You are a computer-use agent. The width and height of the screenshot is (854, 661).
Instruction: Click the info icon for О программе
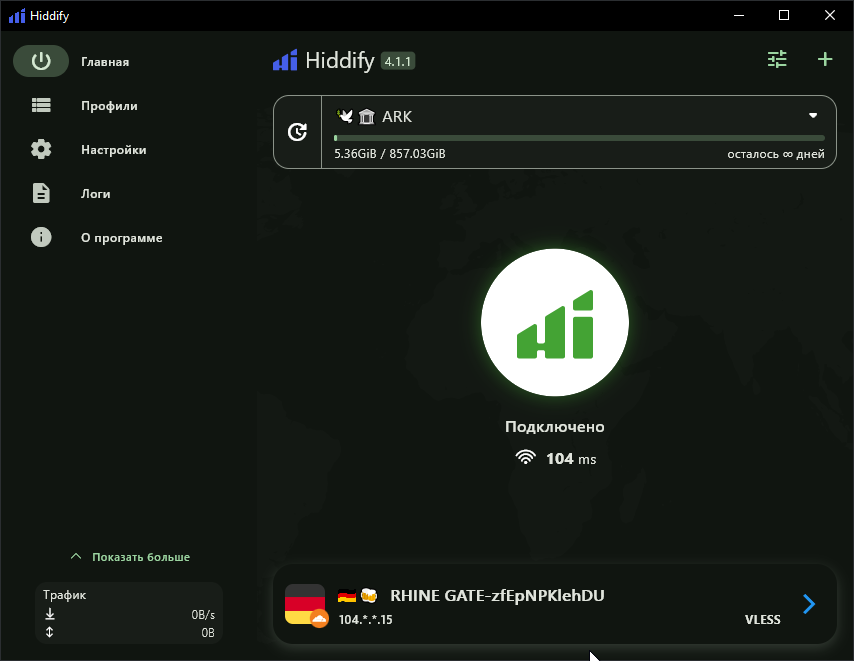point(41,237)
